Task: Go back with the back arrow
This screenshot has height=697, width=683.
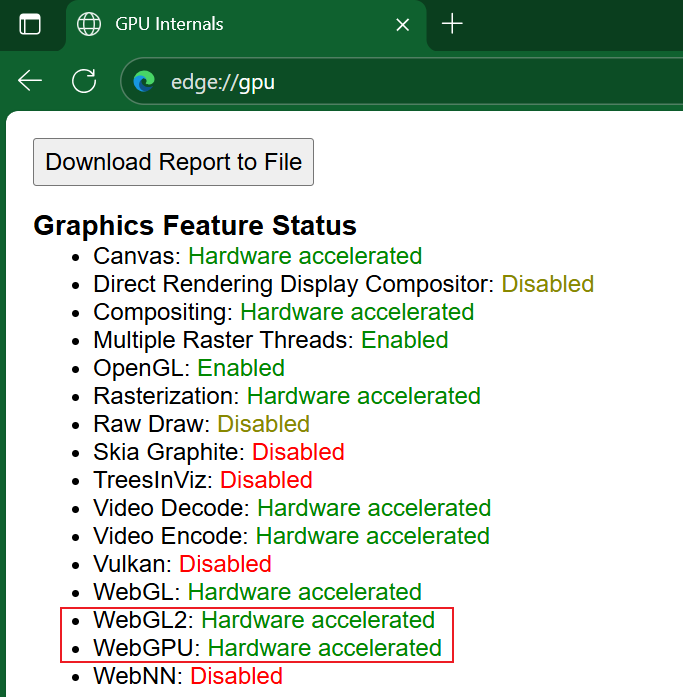Action: [x=30, y=81]
